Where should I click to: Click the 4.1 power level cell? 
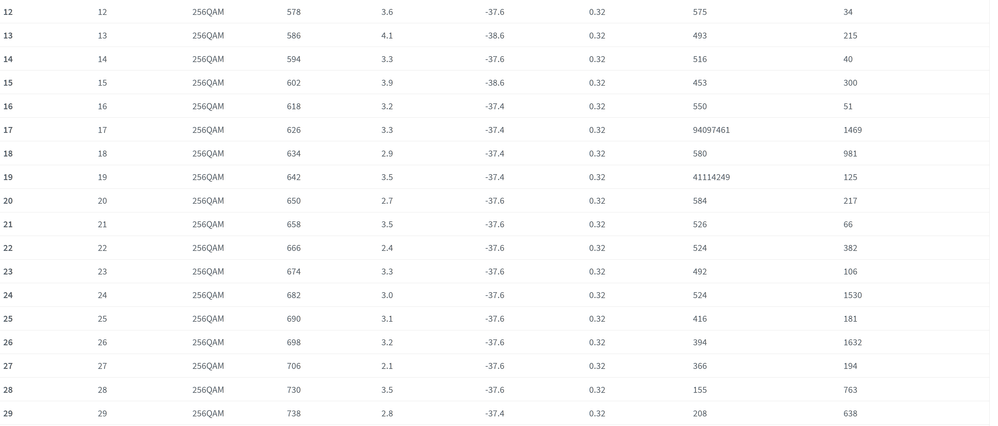(387, 36)
